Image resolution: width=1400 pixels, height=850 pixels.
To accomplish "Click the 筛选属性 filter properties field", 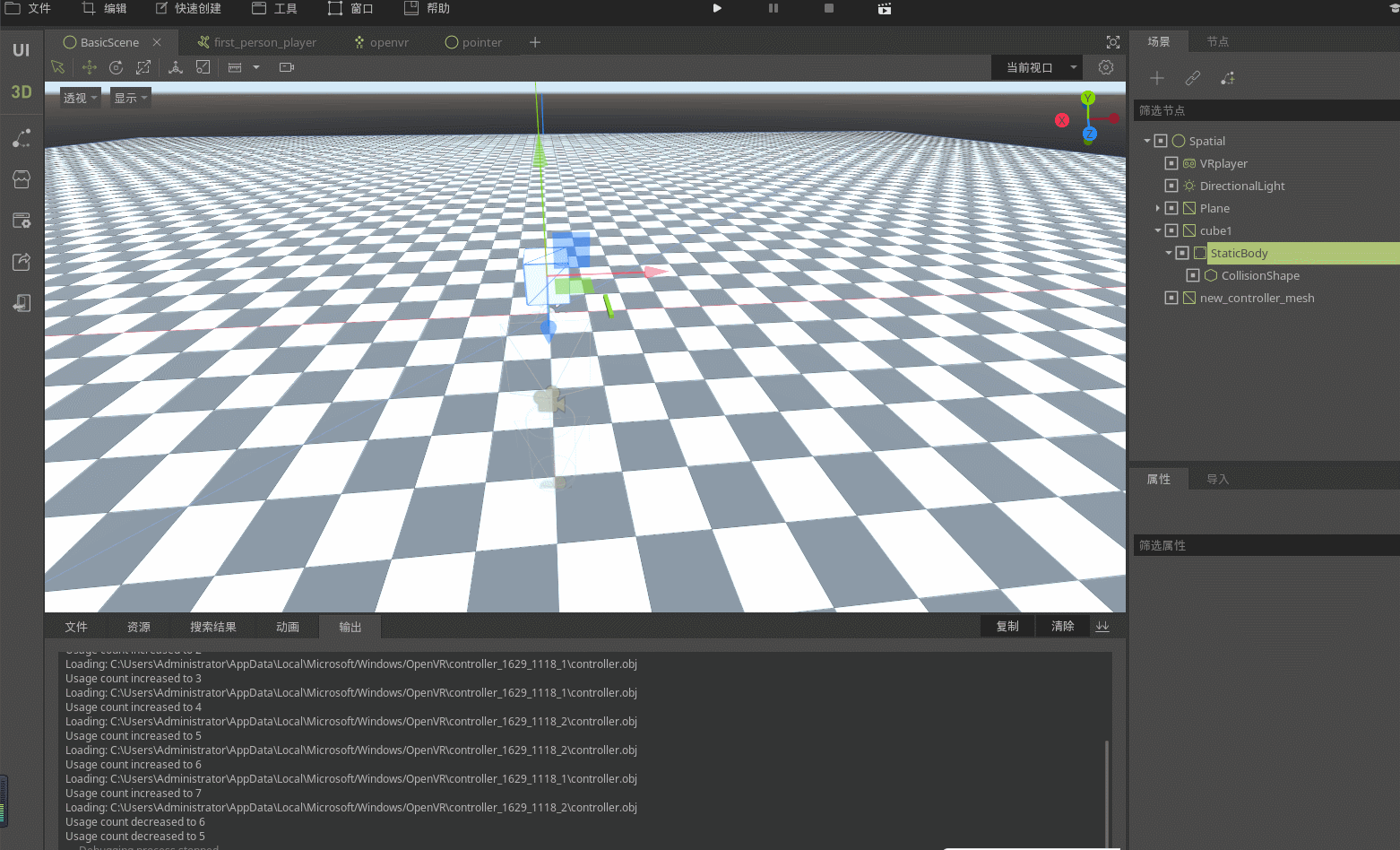I will (1266, 545).
